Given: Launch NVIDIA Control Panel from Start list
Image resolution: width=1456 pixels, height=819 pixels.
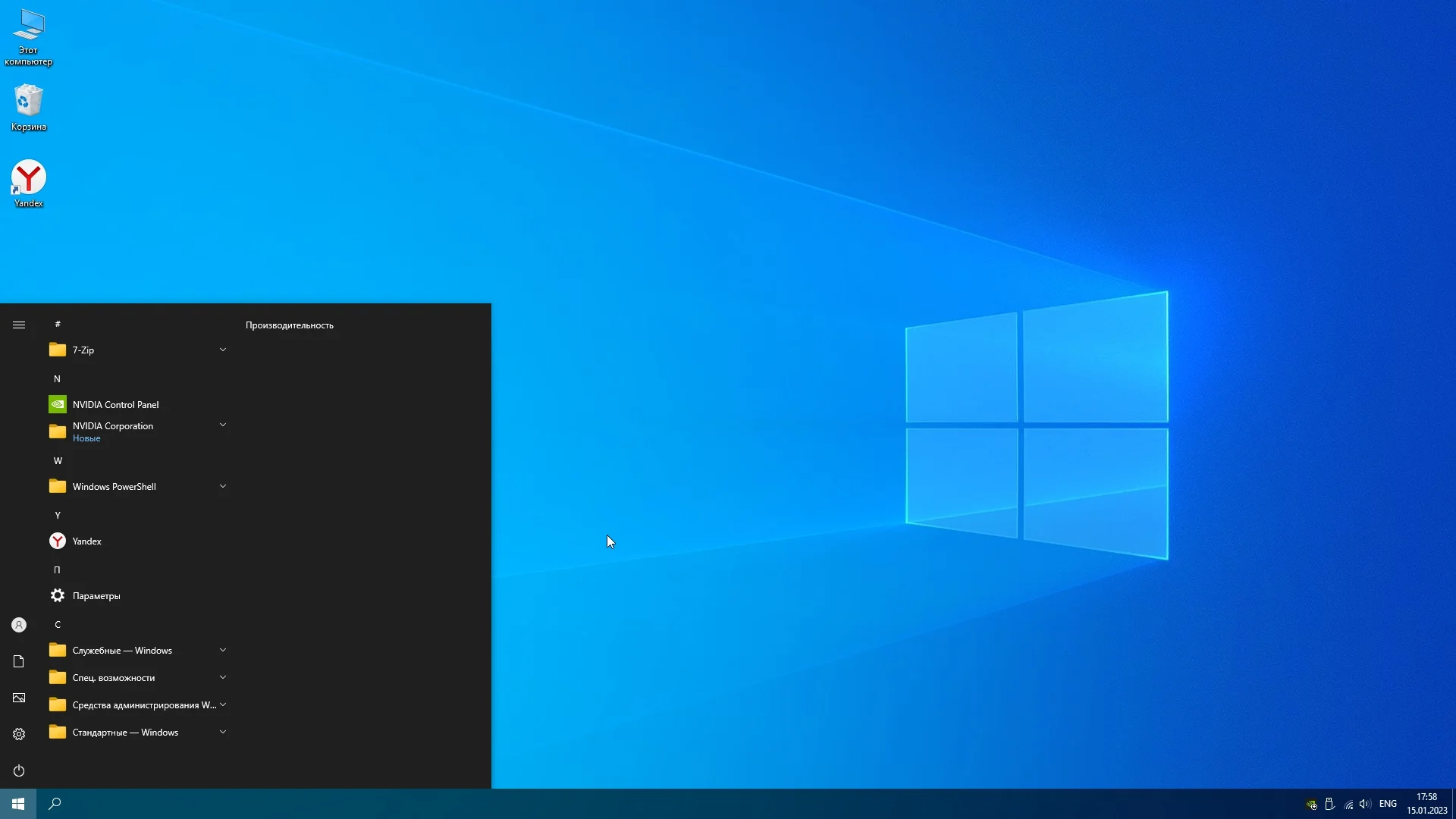Looking at the screenshot, I should point(115,404).
